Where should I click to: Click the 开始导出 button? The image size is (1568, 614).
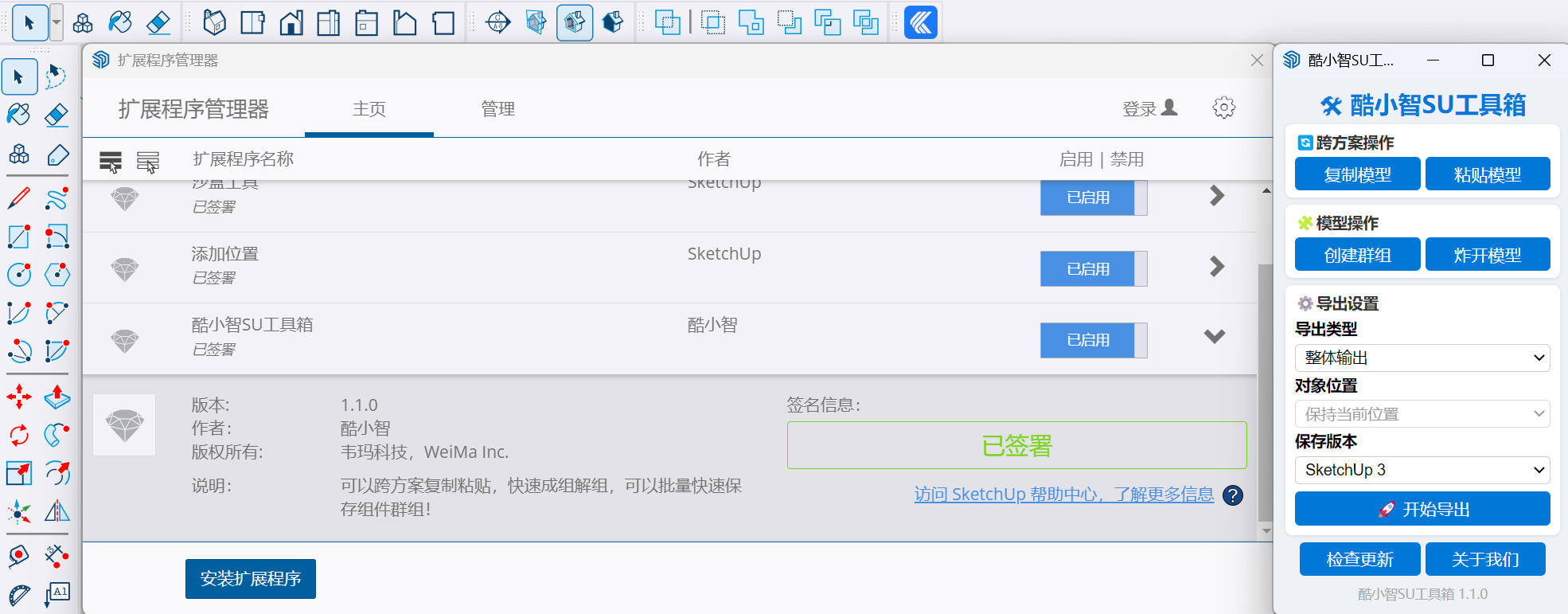pyautogui.click(x=1422, y=509)
